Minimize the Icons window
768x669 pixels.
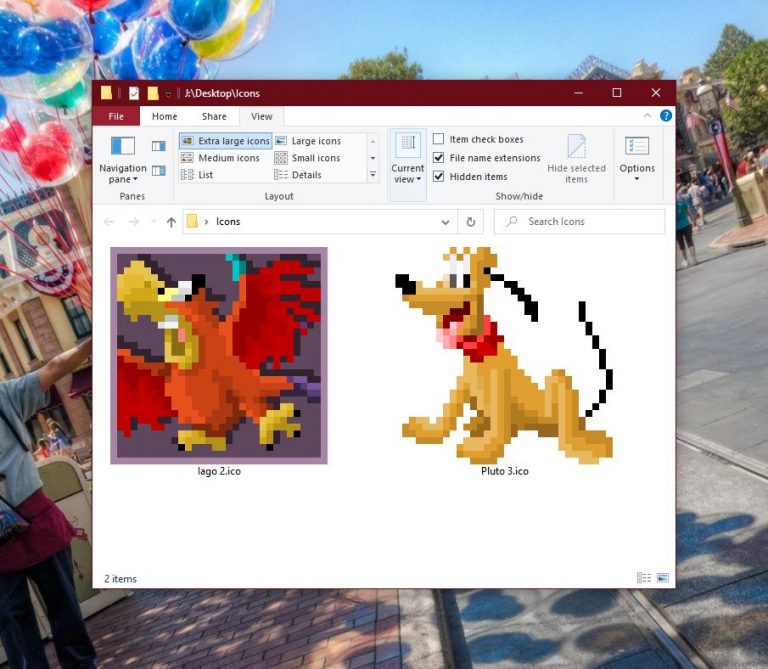pyautogui.click(x=578, y=93)
